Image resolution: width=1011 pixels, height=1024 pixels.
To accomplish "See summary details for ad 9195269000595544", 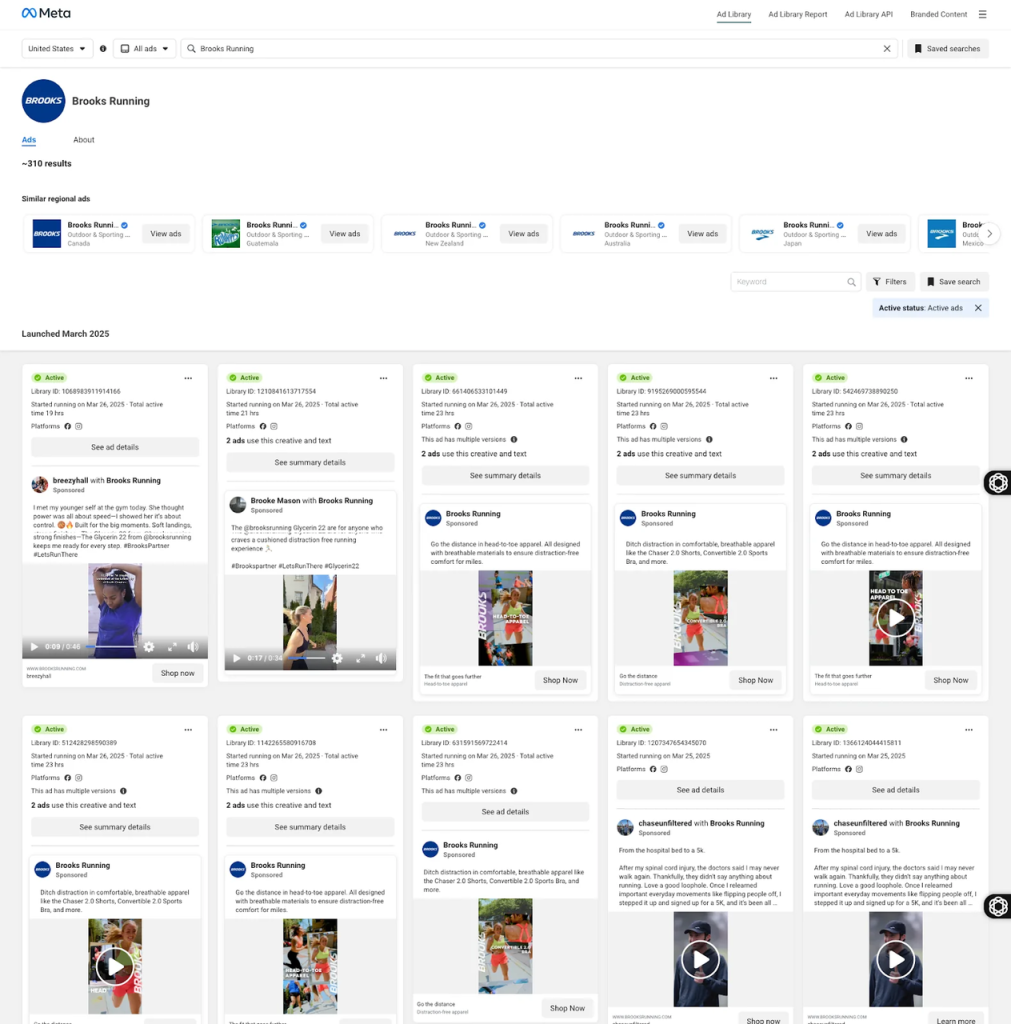I will (700, 475).
